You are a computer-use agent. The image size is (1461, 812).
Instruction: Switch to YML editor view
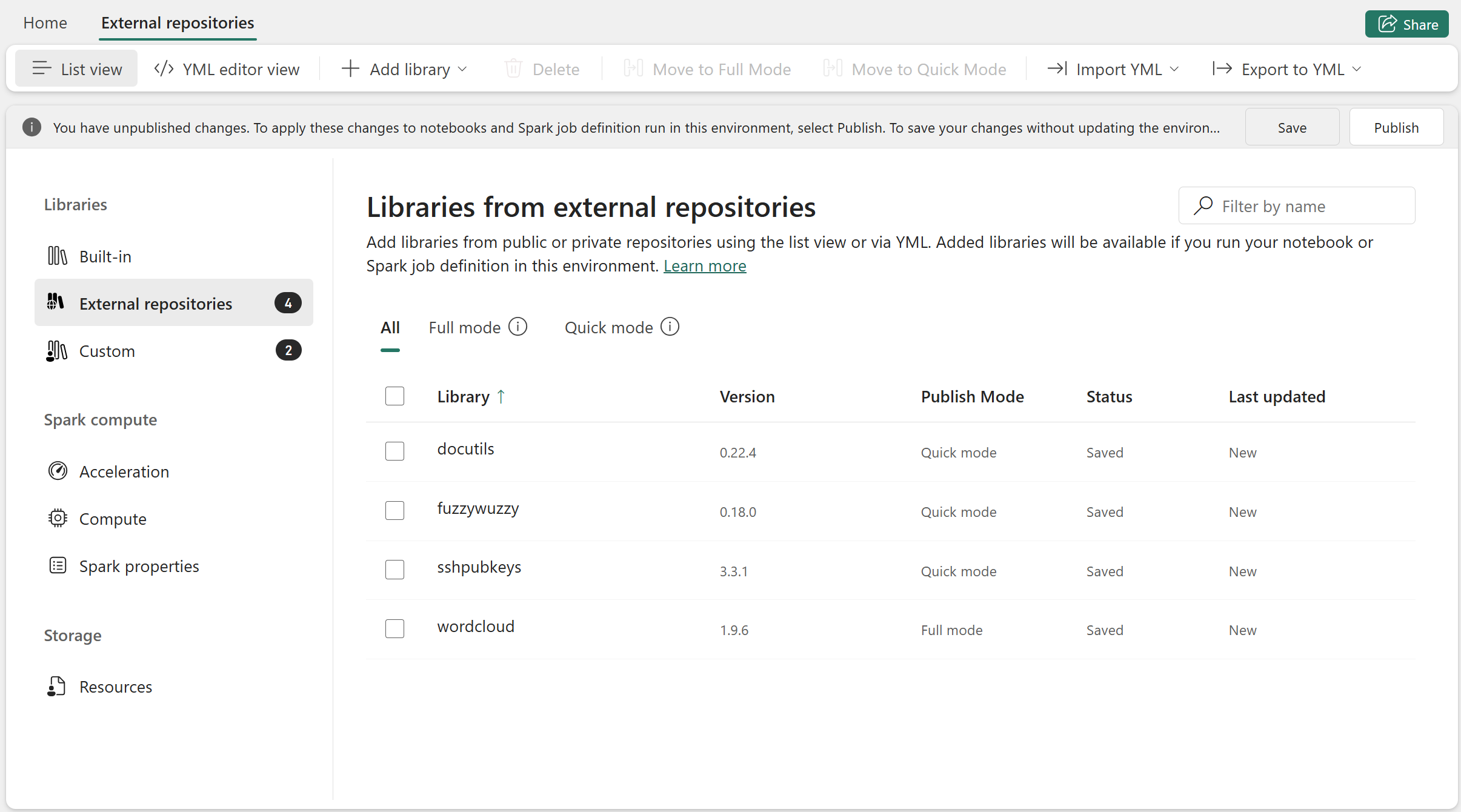point(227,68)
